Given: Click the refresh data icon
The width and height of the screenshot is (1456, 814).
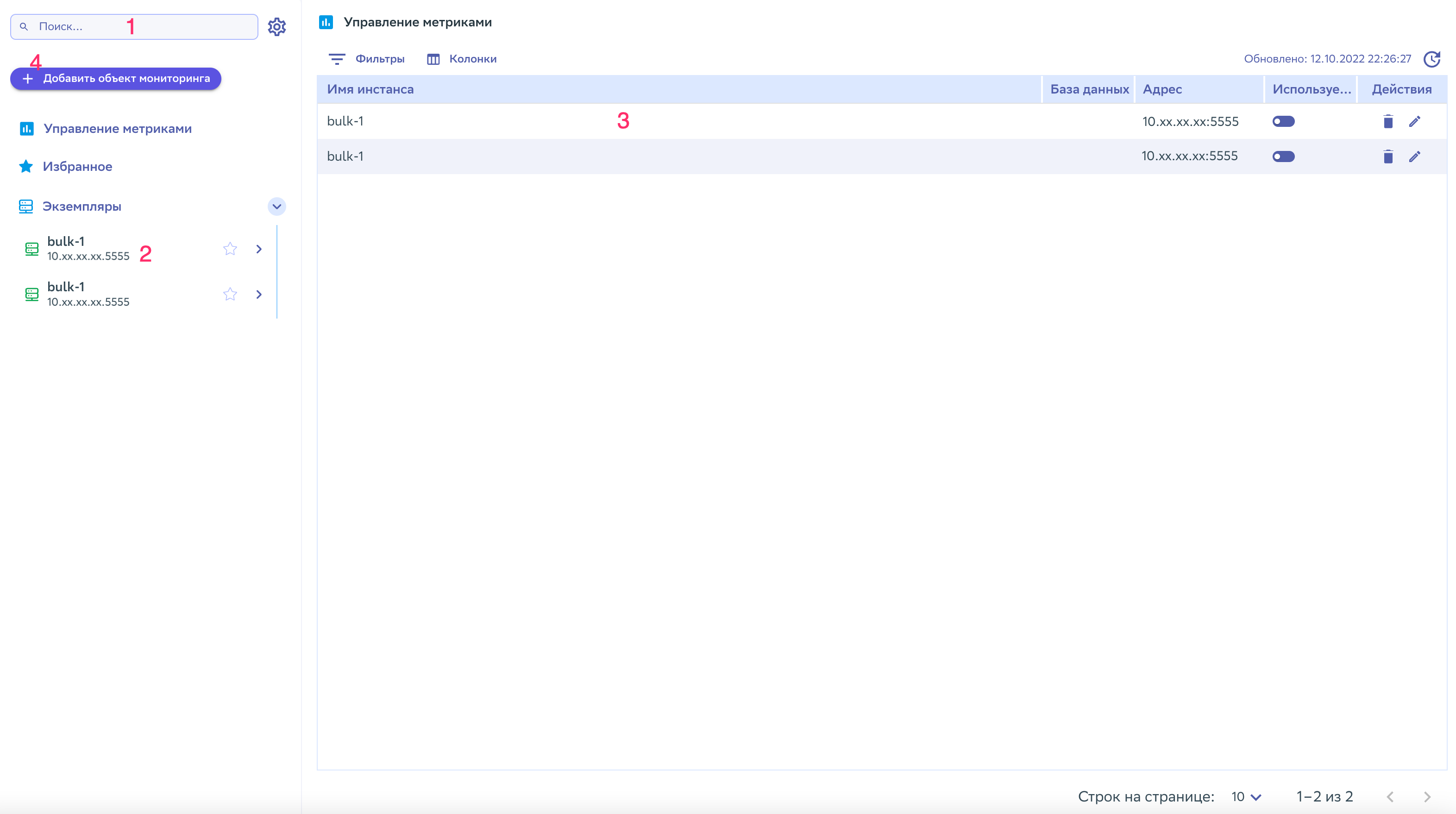Looking at the screenshot, I should [1432, 59].
